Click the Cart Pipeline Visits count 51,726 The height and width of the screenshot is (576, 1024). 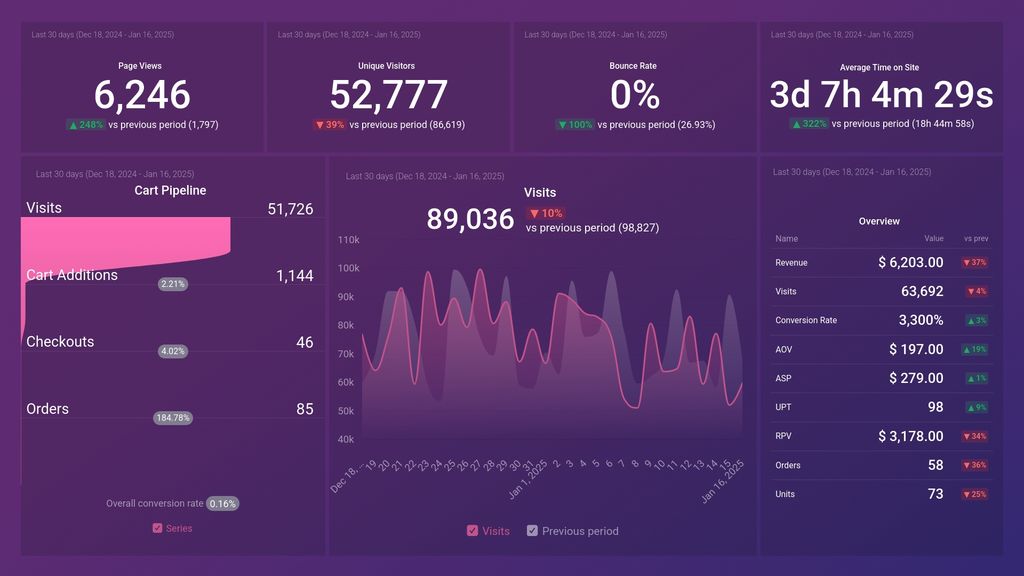[290, 209]
